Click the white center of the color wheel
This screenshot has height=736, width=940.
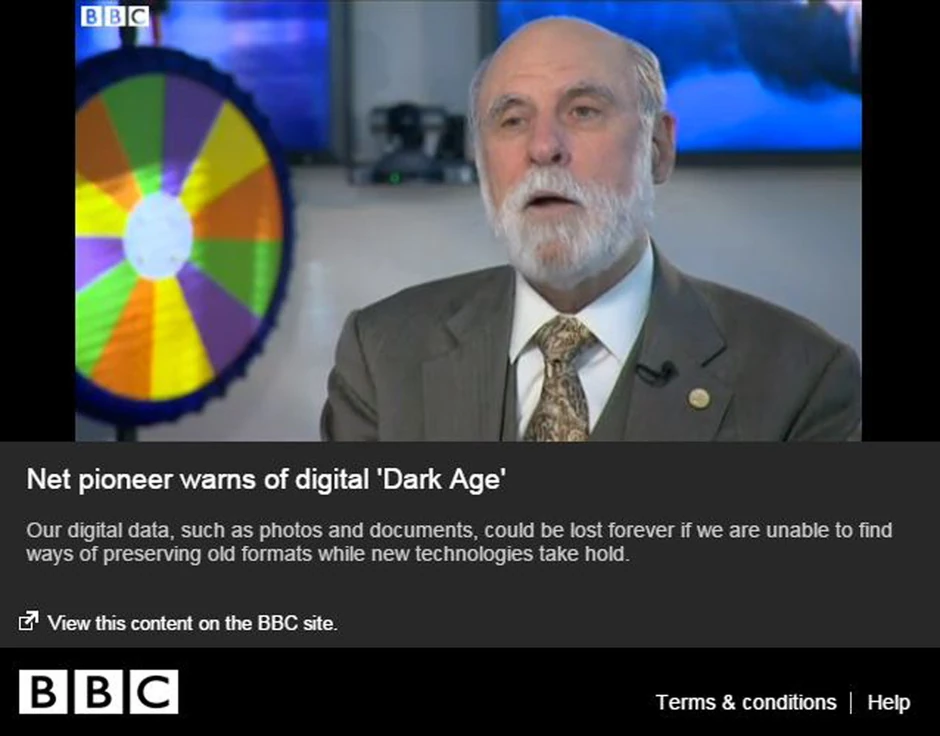(158, 235)
